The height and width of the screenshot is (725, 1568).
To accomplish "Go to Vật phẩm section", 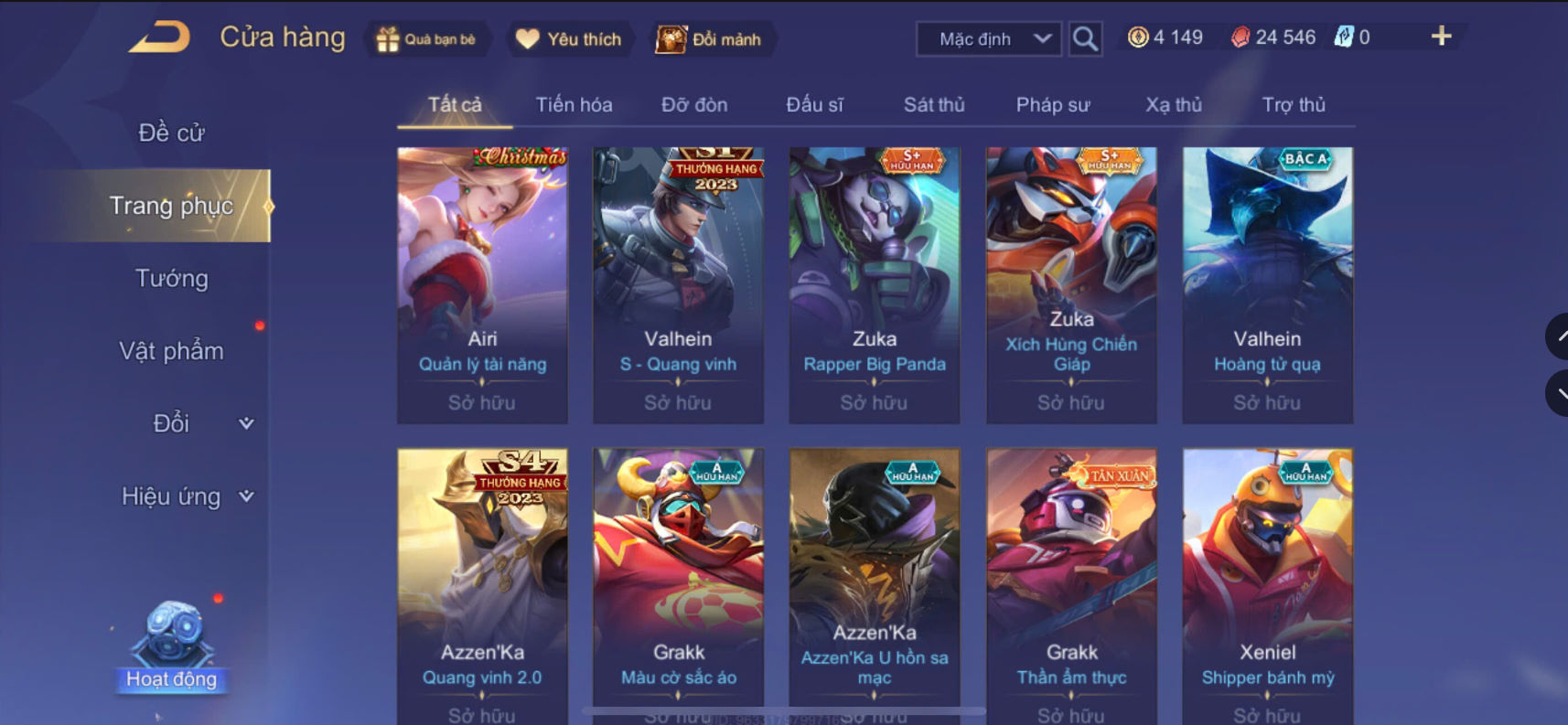I will [x=172, y=351].
